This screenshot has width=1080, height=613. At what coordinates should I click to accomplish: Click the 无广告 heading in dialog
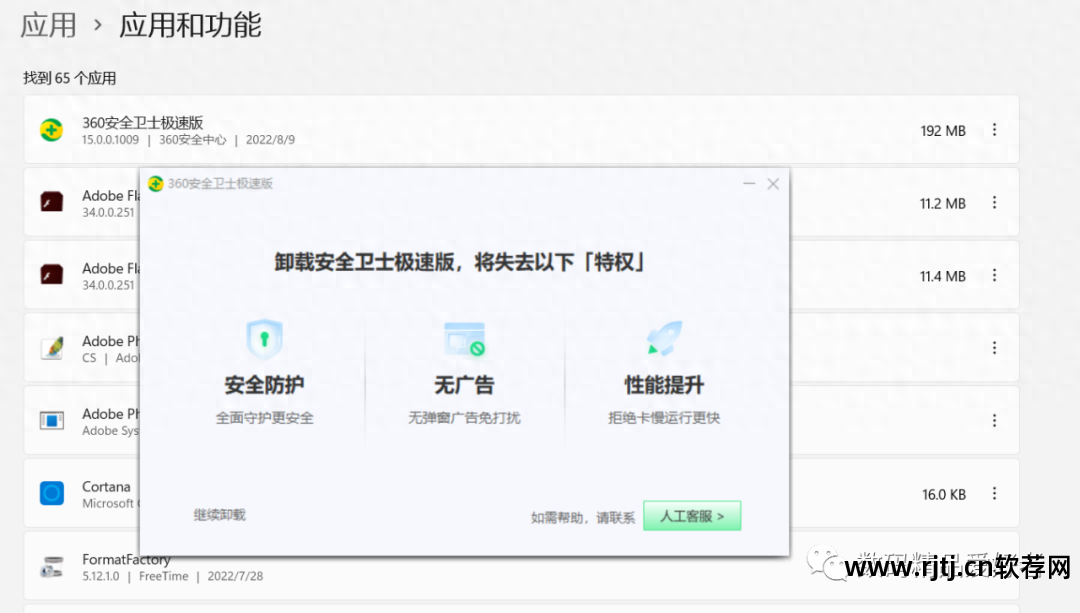pos(464,385)
